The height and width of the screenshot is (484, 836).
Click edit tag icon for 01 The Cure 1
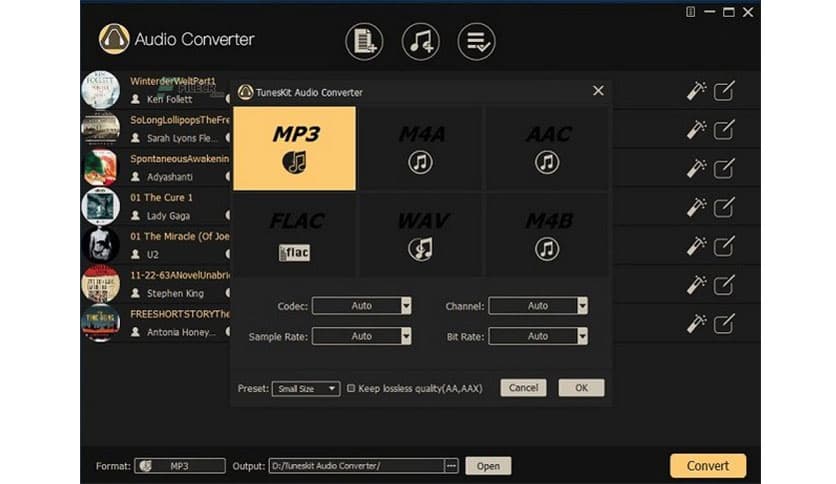pyautogui.click(x=724, y=207)
